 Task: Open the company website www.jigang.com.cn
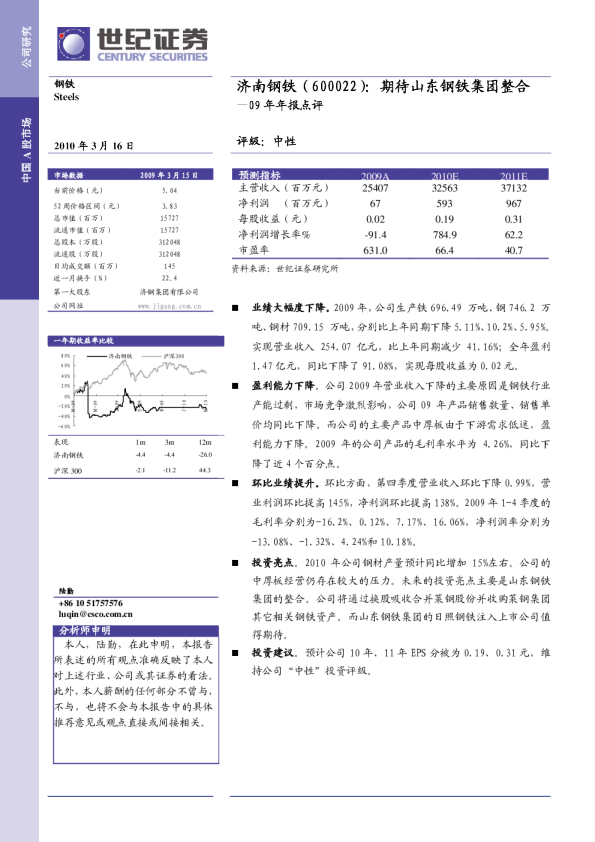[169, 306]
